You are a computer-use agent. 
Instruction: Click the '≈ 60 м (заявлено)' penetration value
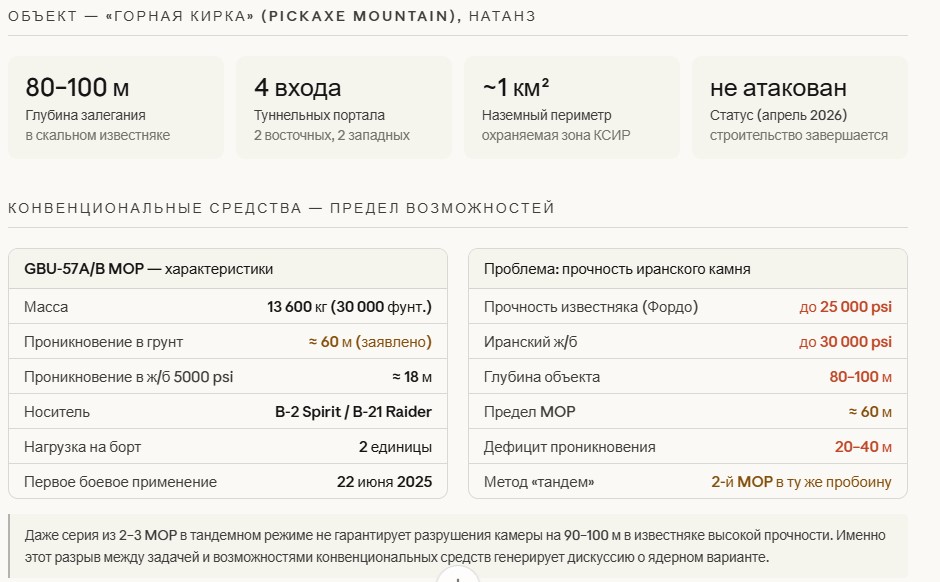(370, 342)
